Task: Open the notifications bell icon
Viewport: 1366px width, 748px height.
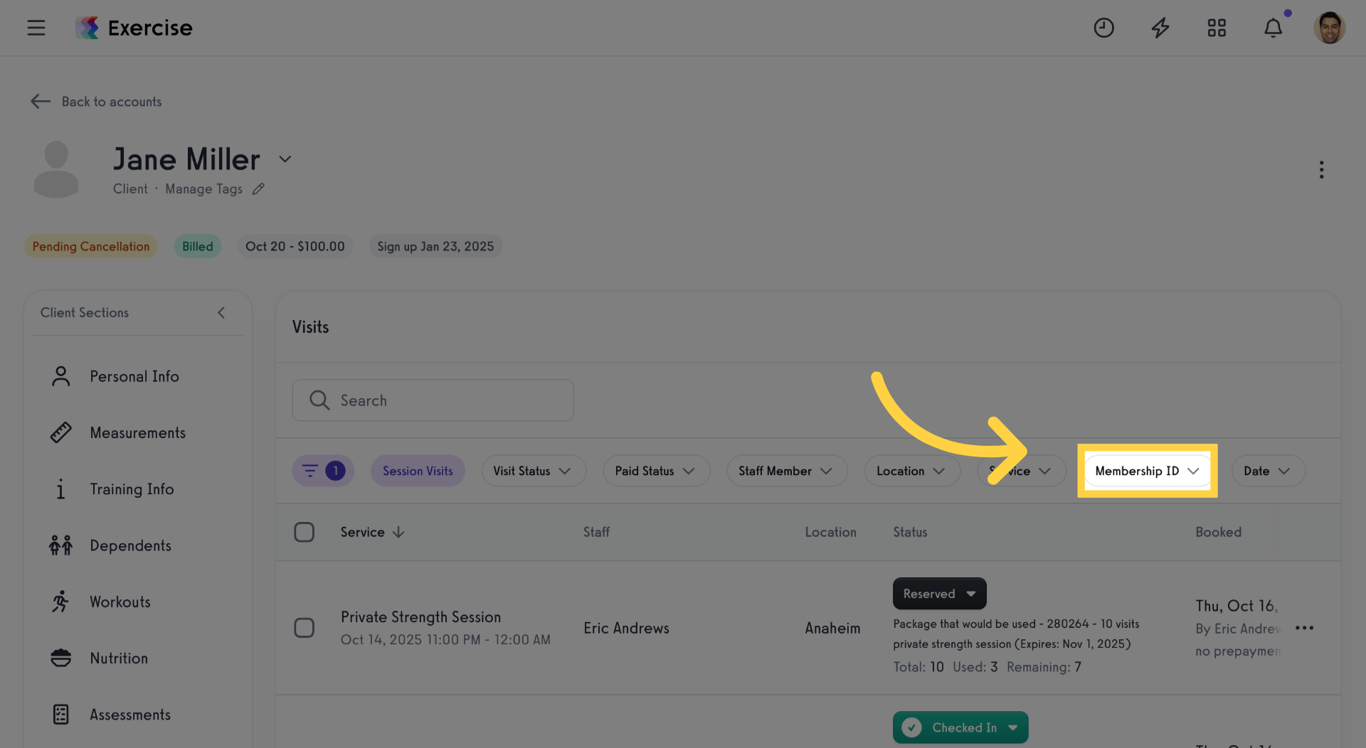Action: click(1272, 27)
